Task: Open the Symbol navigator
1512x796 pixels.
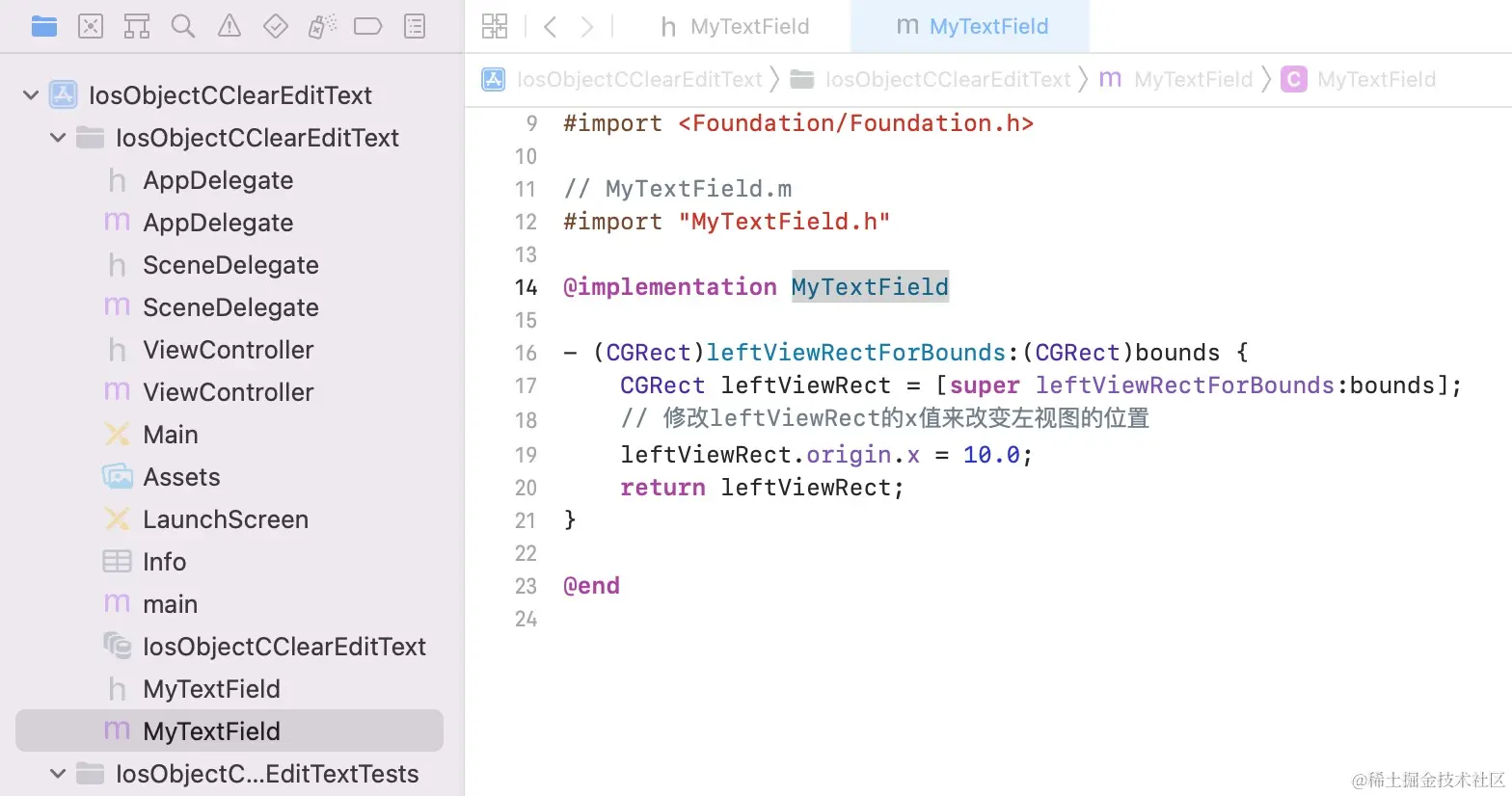Action: 137,26
